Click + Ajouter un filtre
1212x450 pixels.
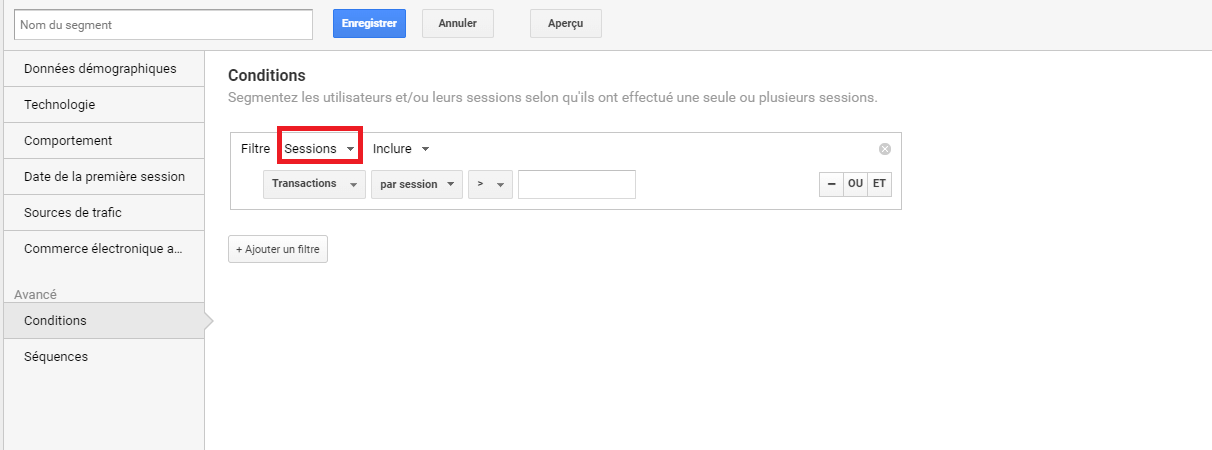[x=278, y=249]
